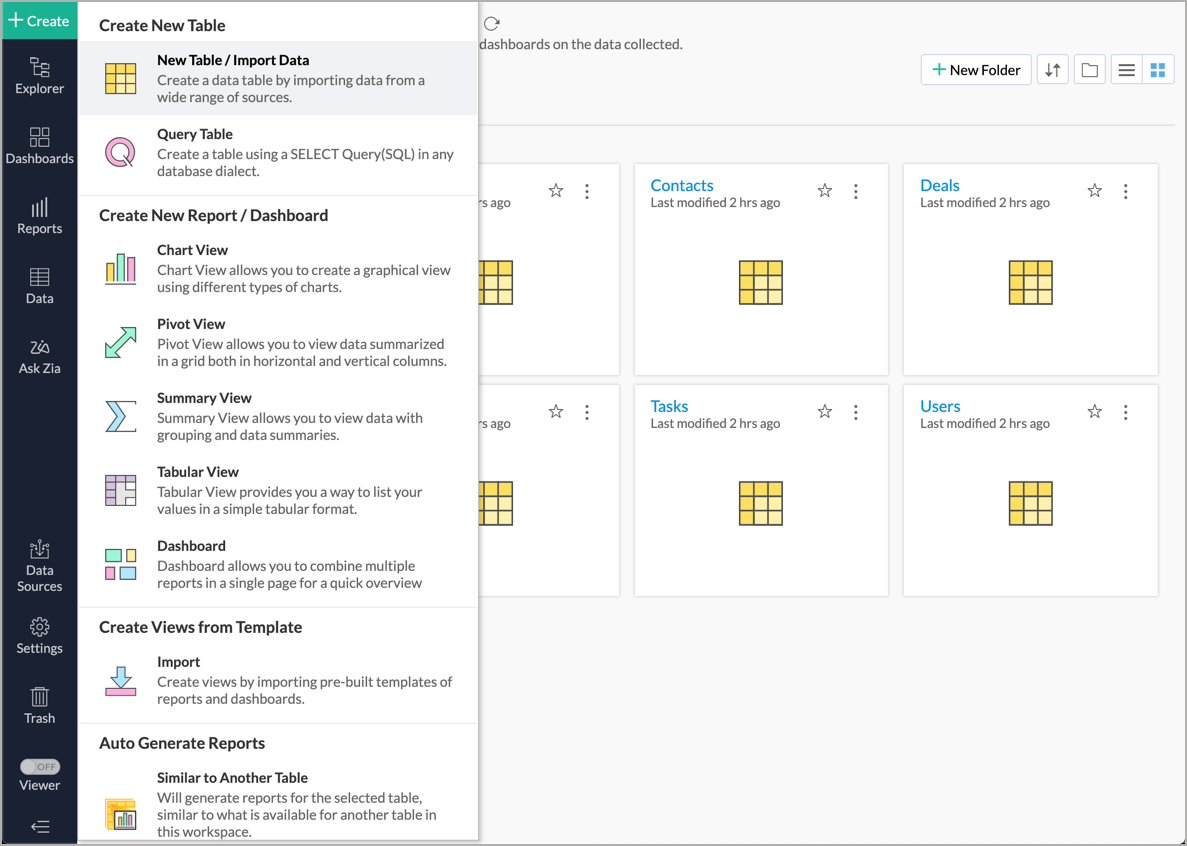Switch to list view layout
The image size is (1187, 846).
pos(1126,70)
